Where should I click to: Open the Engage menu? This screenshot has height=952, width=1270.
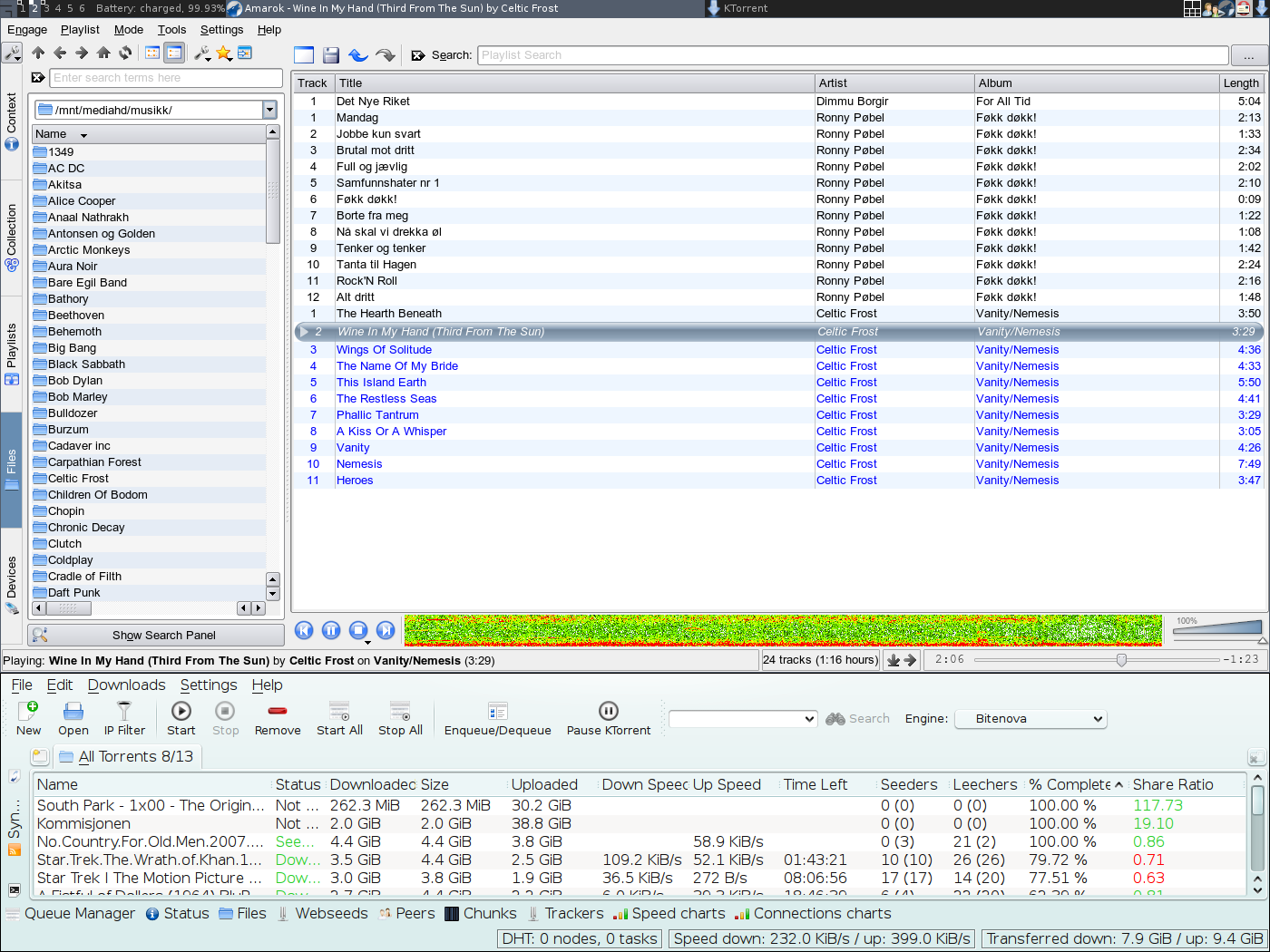(x=27, y=30)
